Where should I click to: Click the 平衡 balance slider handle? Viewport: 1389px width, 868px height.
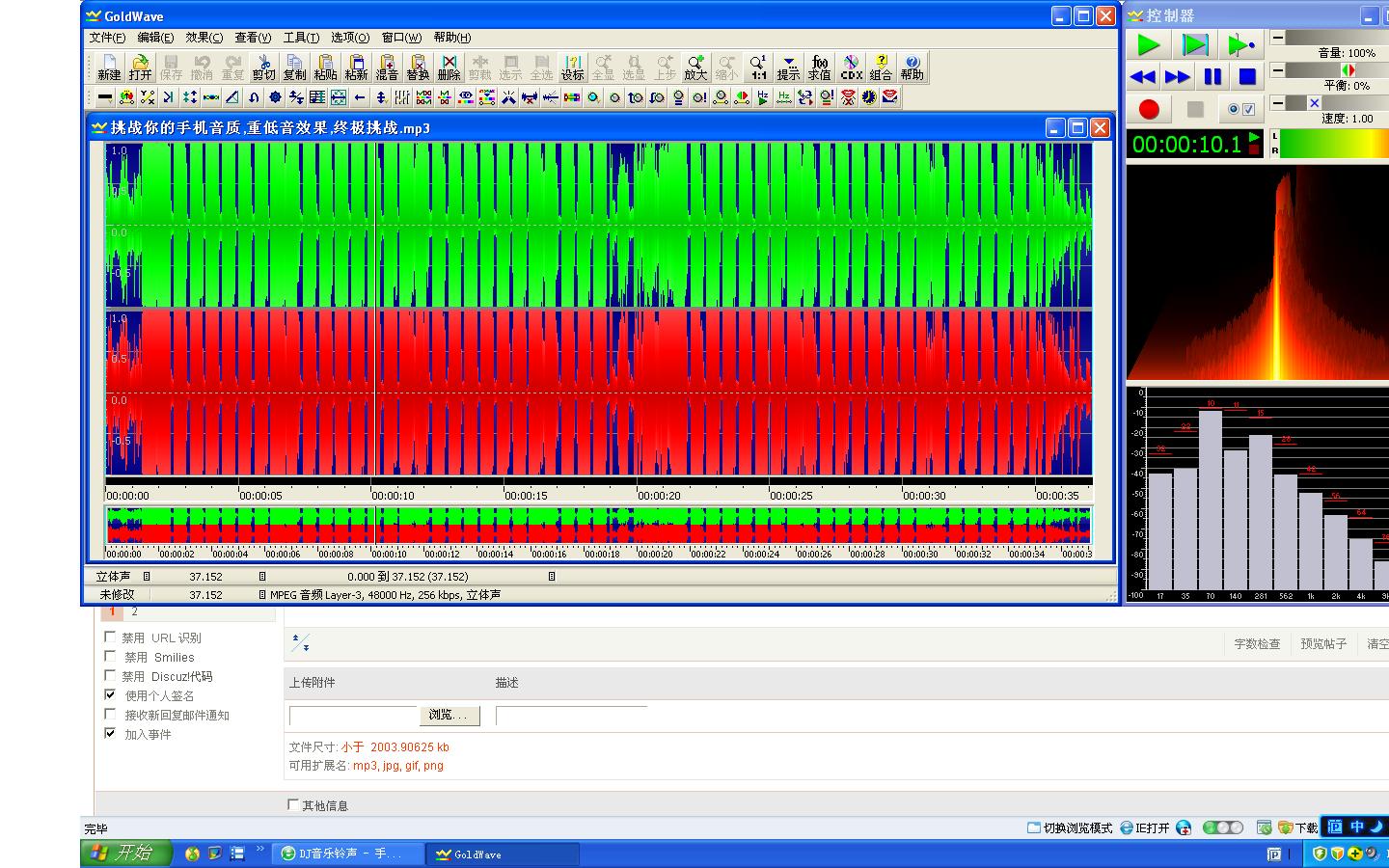tap(1348, 70)
